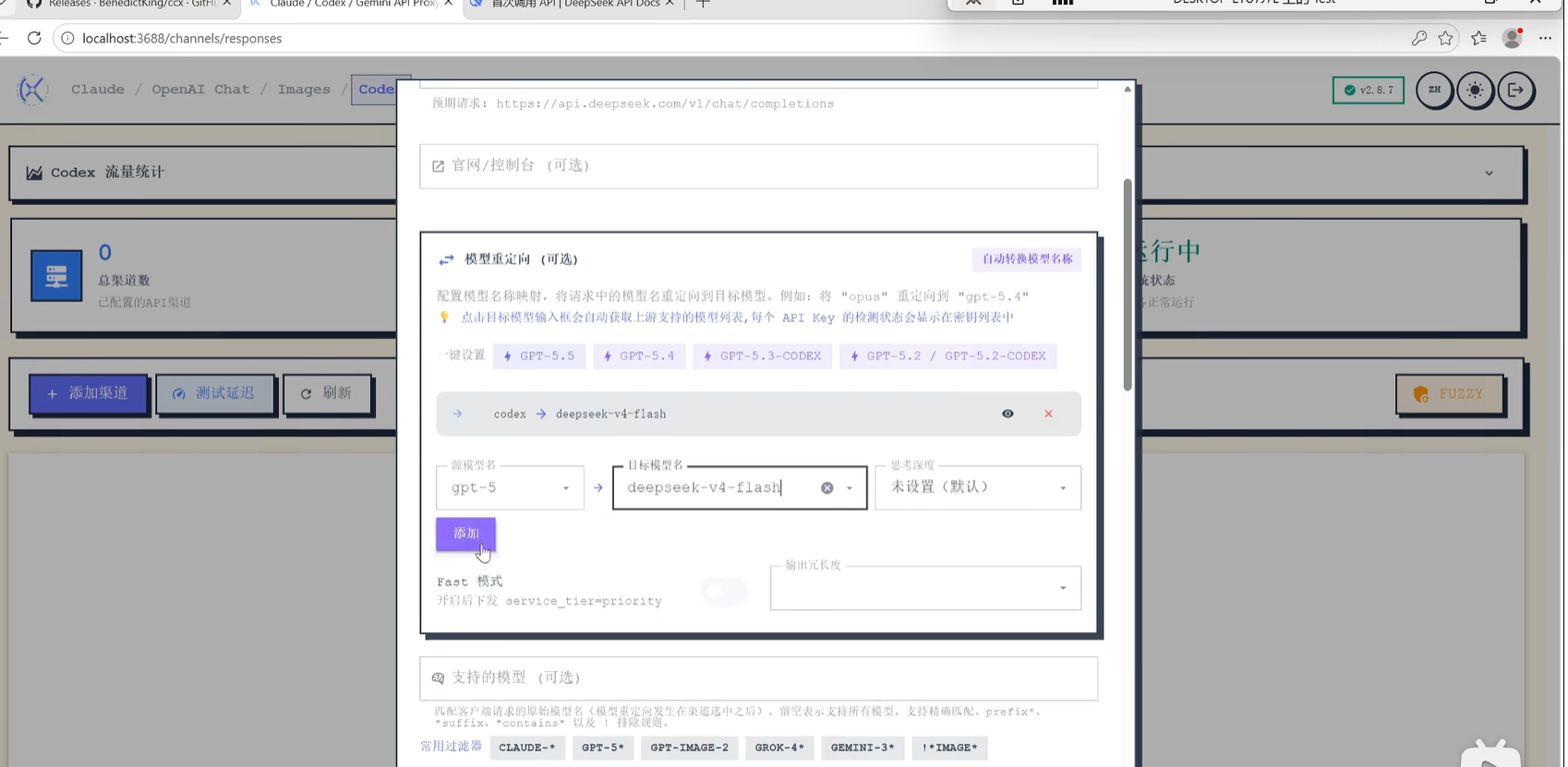
Task: Clear the target model name field
Action: (x=827, y=487)
